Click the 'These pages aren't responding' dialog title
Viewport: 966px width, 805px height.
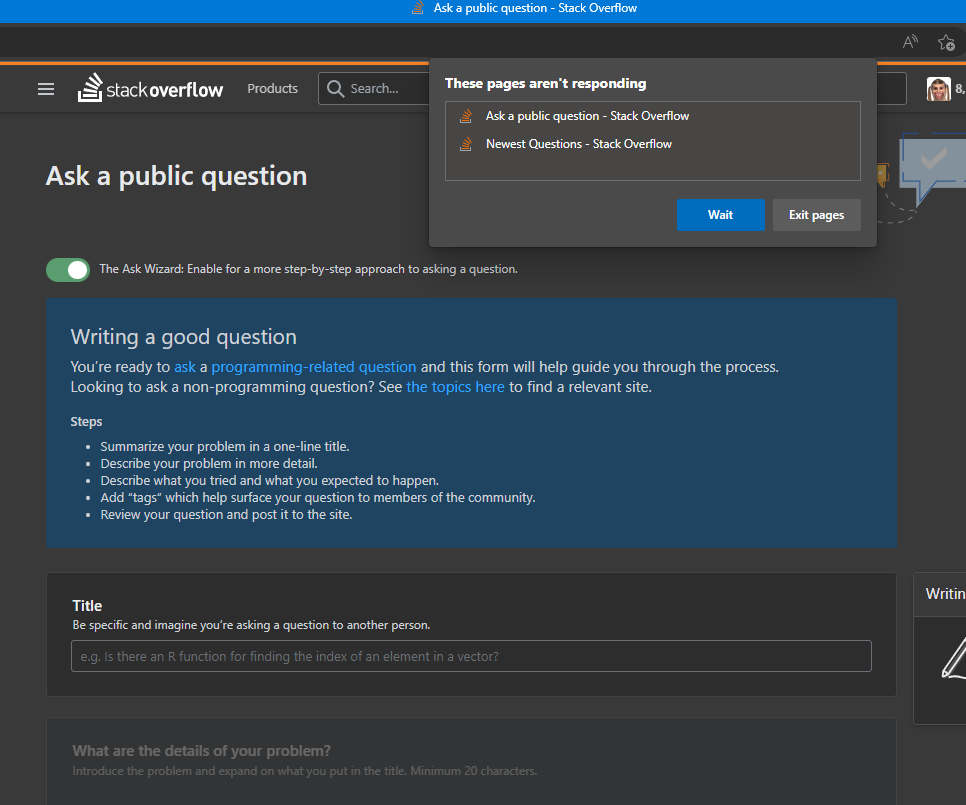point(546,84)
